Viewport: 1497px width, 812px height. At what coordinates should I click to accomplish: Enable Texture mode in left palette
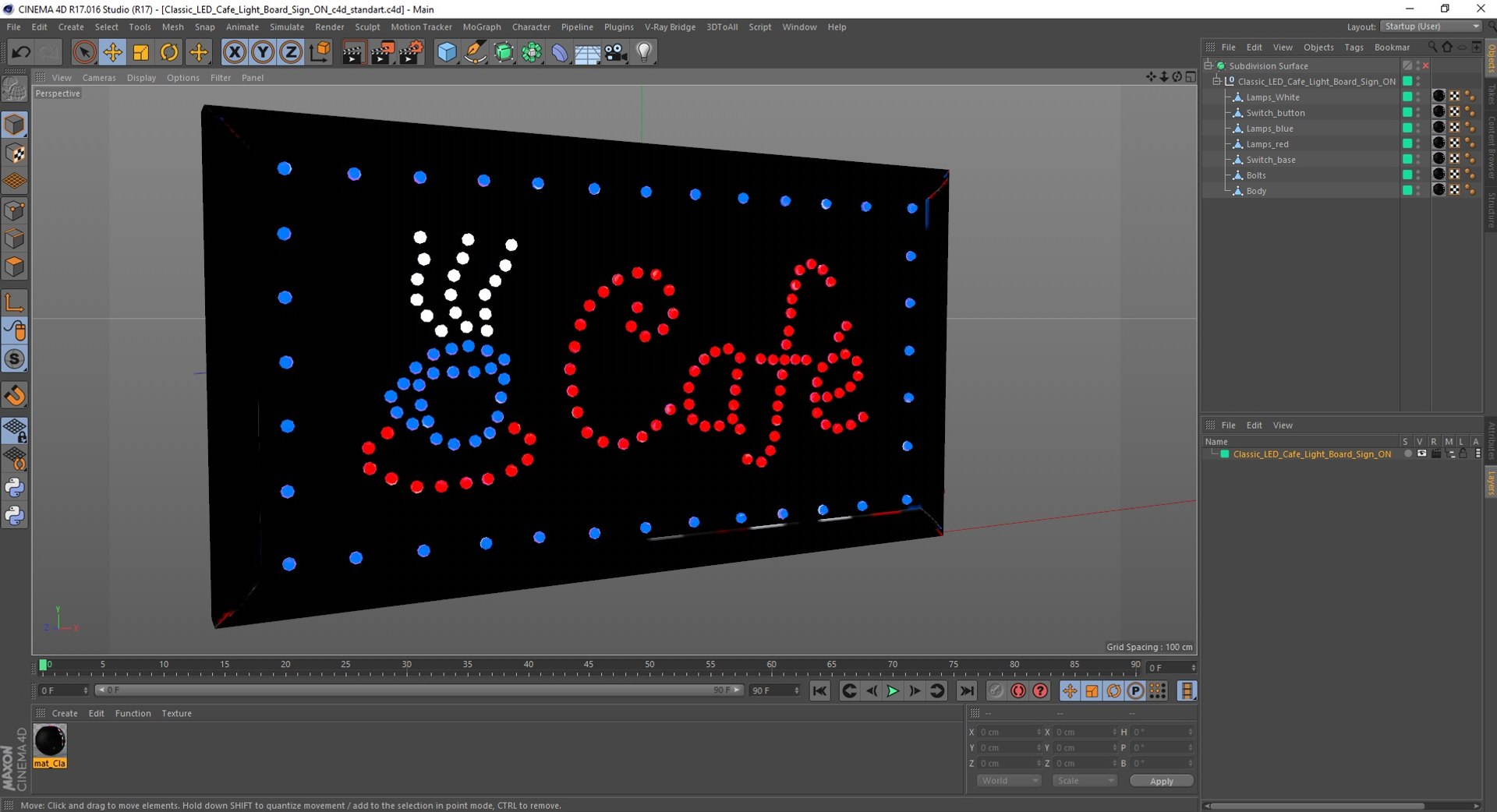click(x=15, y=154)
